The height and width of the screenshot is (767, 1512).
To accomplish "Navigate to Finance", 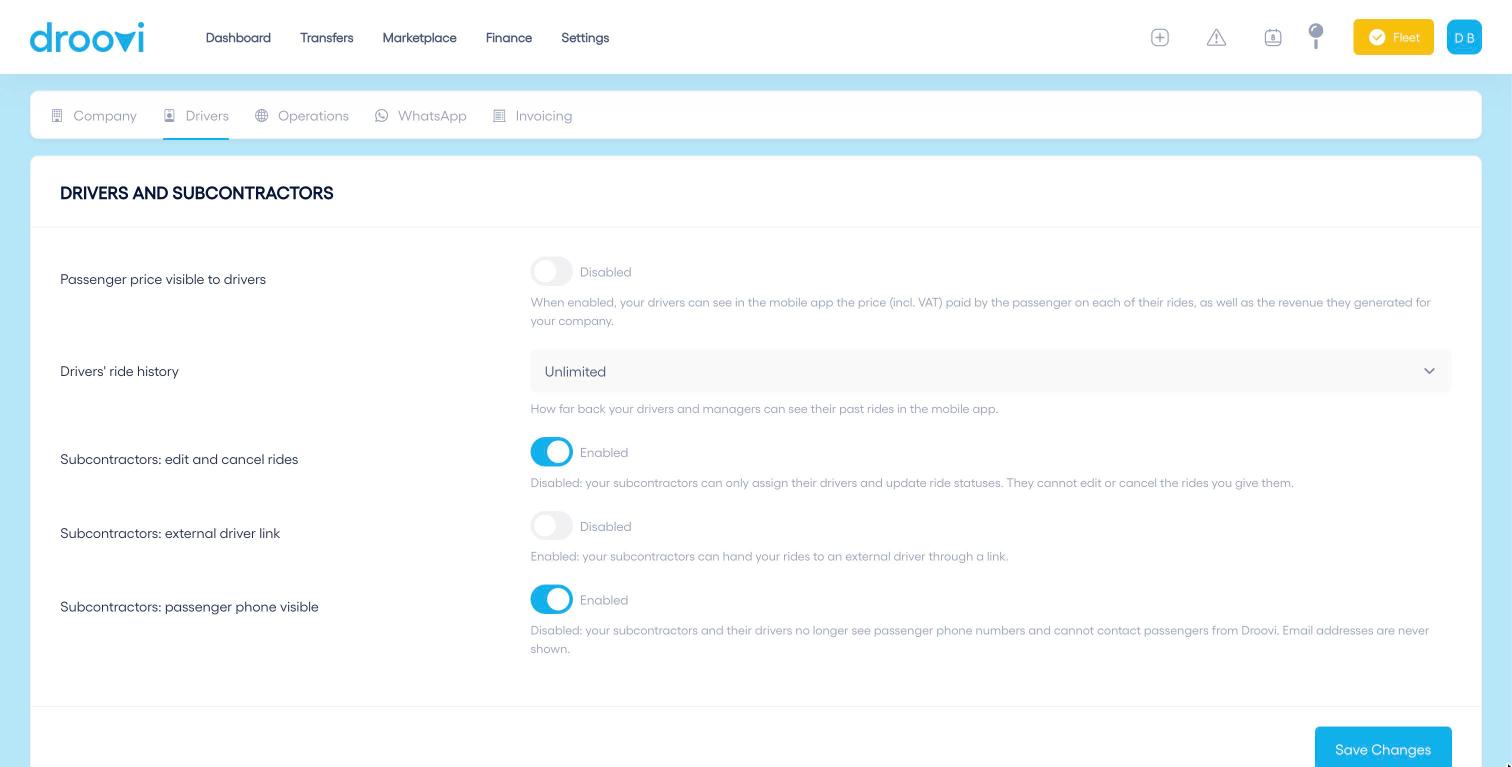I will click(509, 38).
